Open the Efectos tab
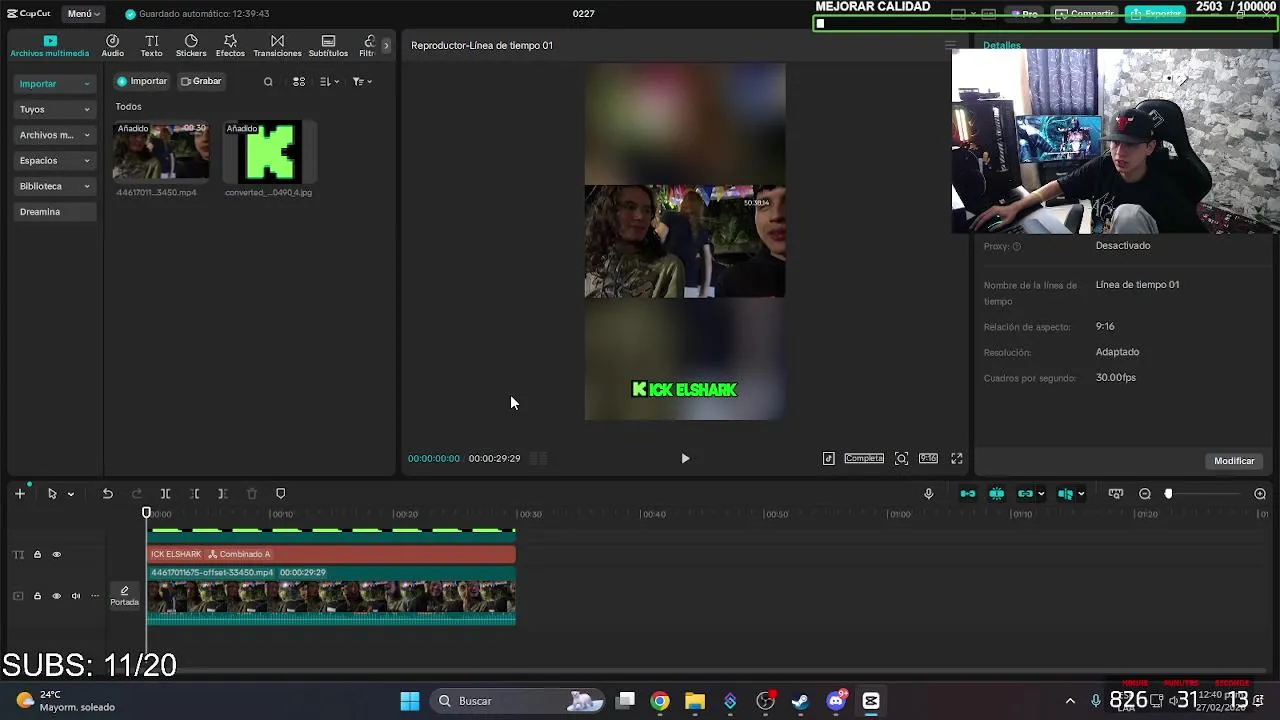 coord(230,46)
